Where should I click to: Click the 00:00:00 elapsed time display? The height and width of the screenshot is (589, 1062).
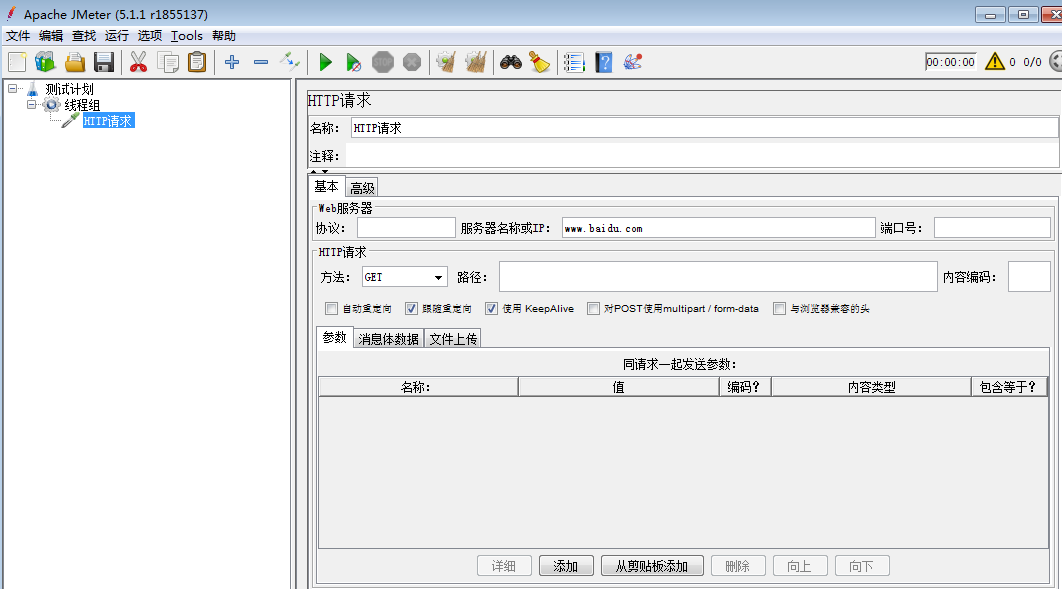point(950,62)
